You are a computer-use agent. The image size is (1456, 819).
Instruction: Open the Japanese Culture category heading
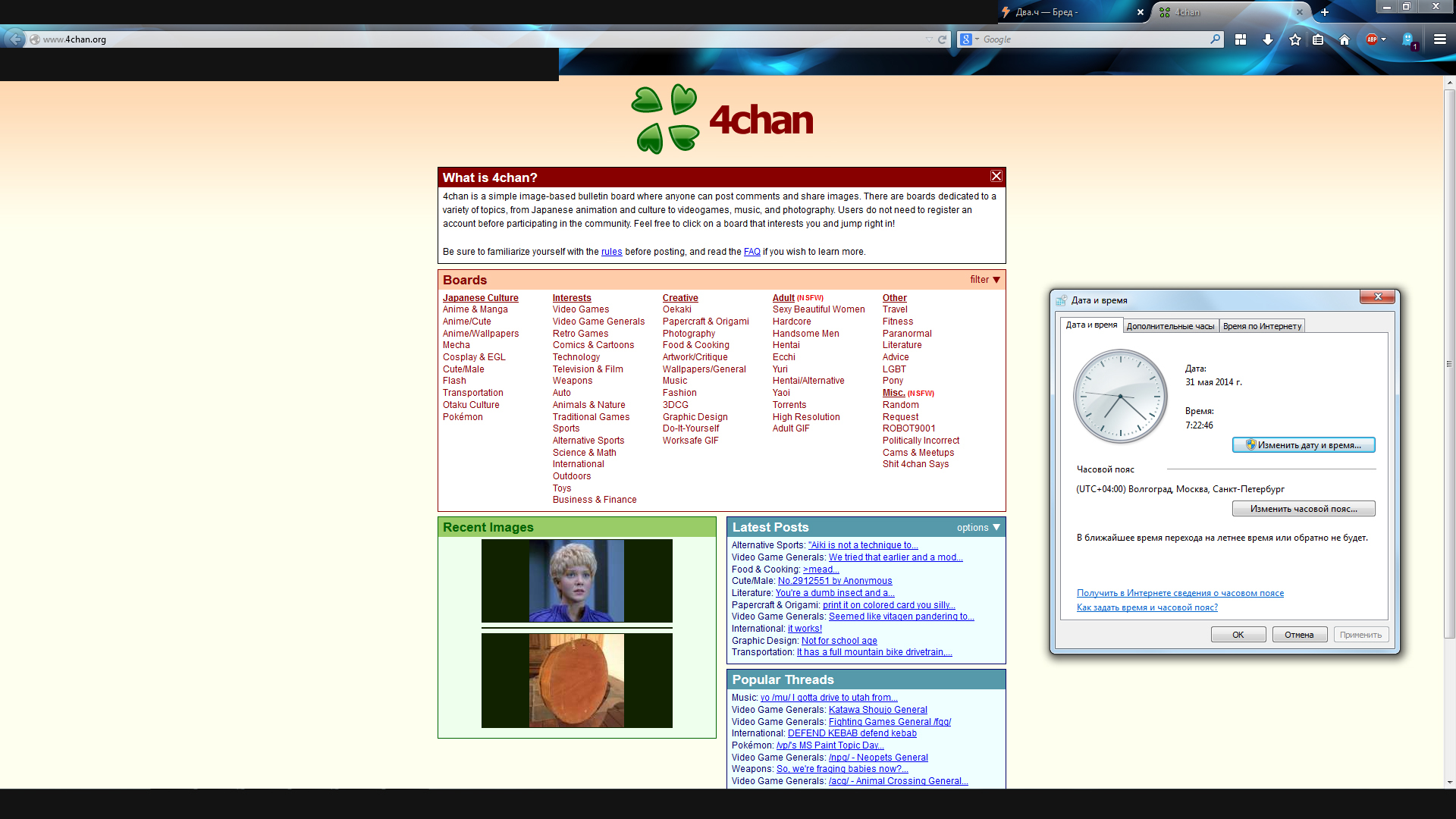(480, 298)
